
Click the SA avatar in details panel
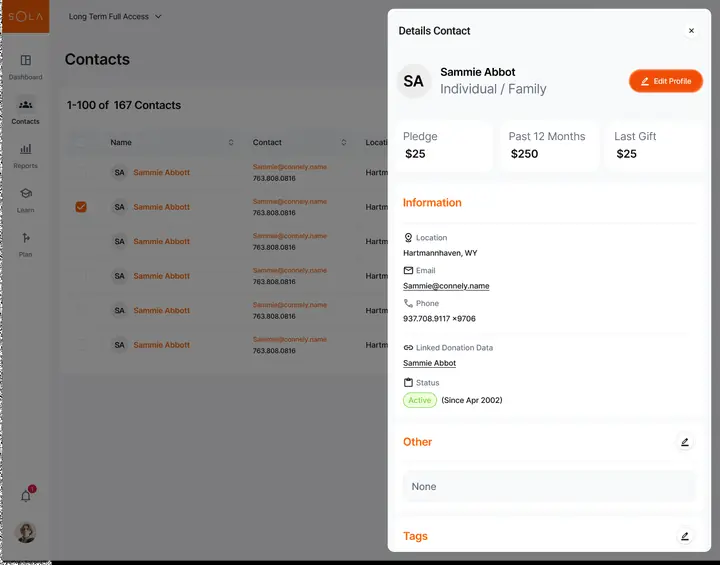413,81
